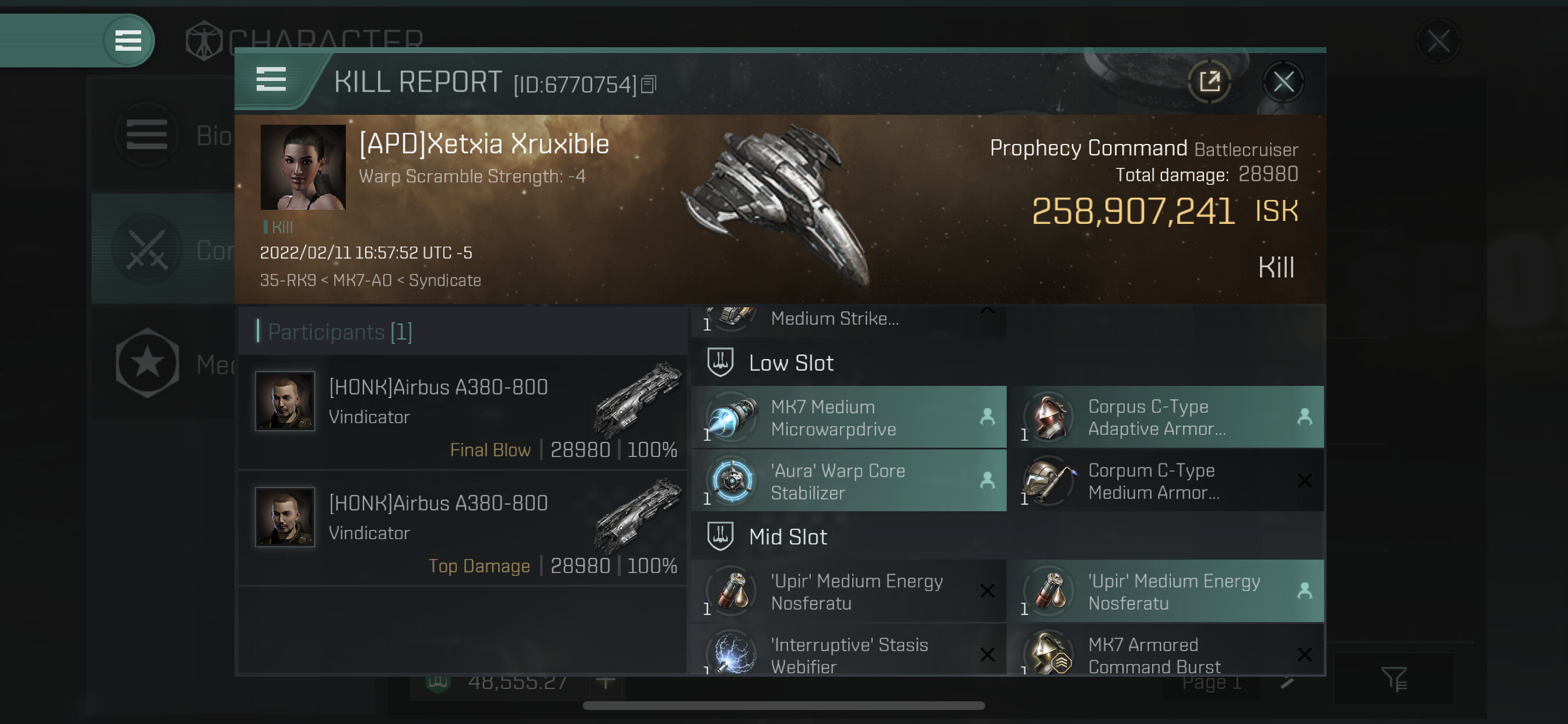Screen dimensions: 1568x724
Task: Copy the kill report ID
Action: [x=649, y=85]
